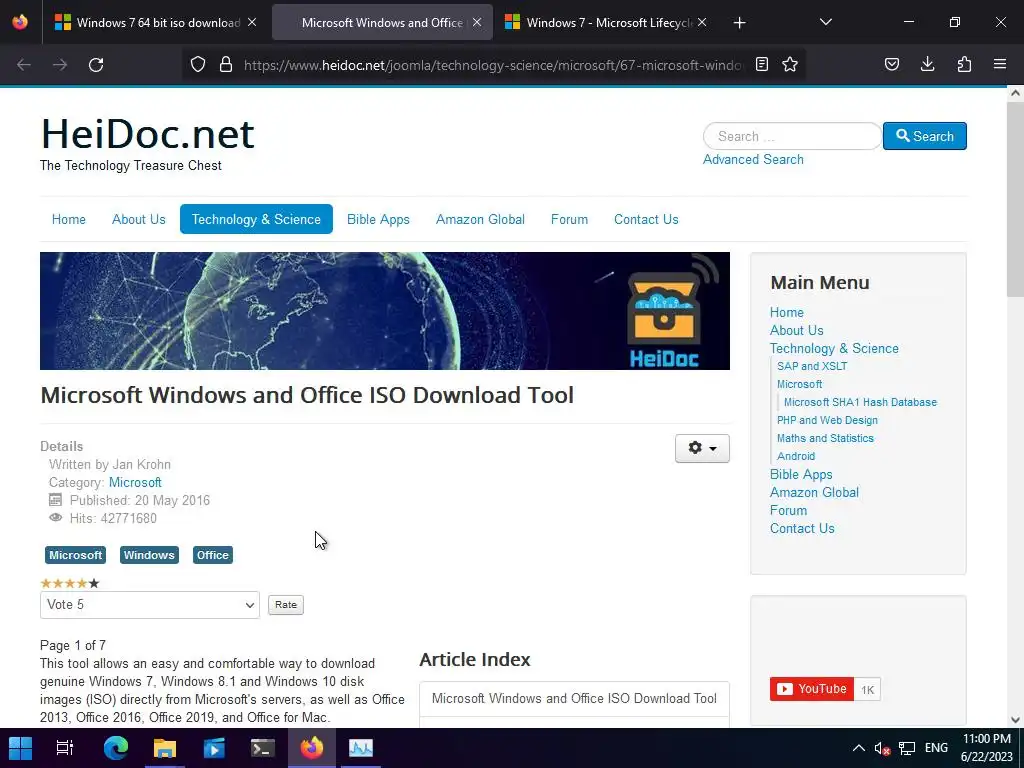Open Home in the Main Menu sidebar

tap(786, 312)
